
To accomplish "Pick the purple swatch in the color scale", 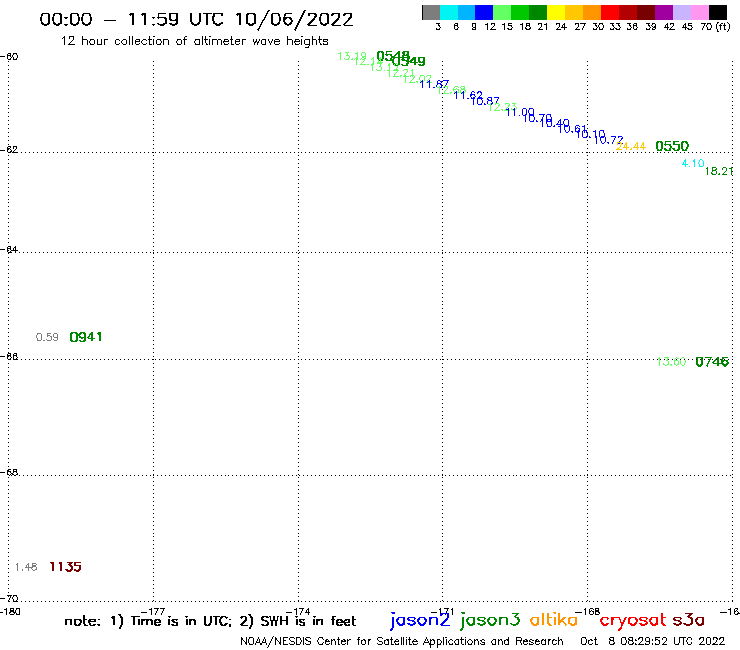I will coord(664,12).
